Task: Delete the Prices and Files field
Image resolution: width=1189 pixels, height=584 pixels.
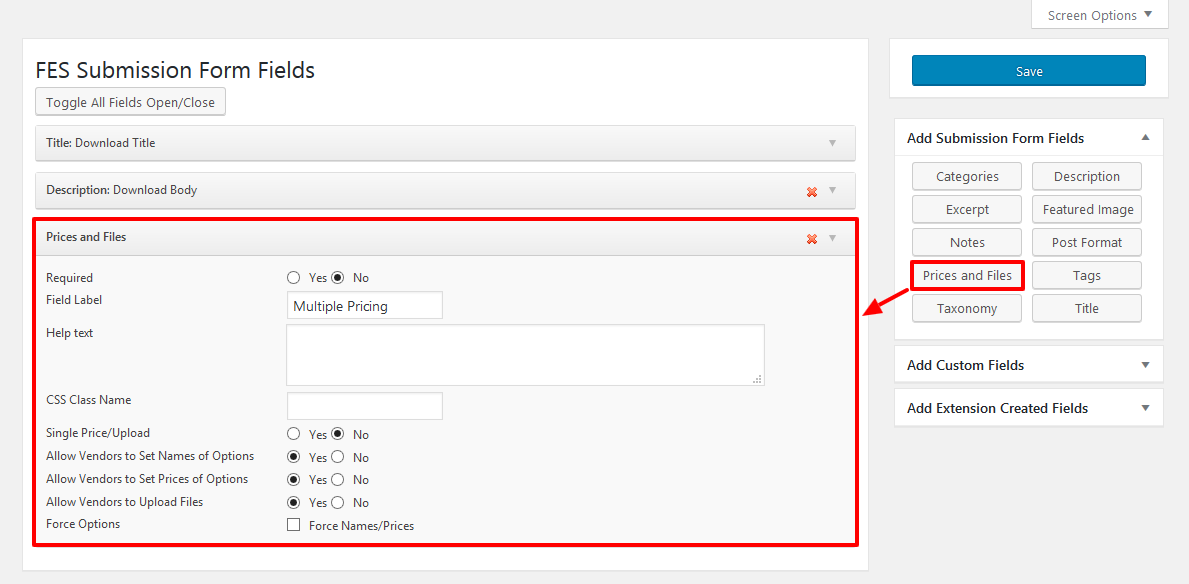Action: pos(812,239)
